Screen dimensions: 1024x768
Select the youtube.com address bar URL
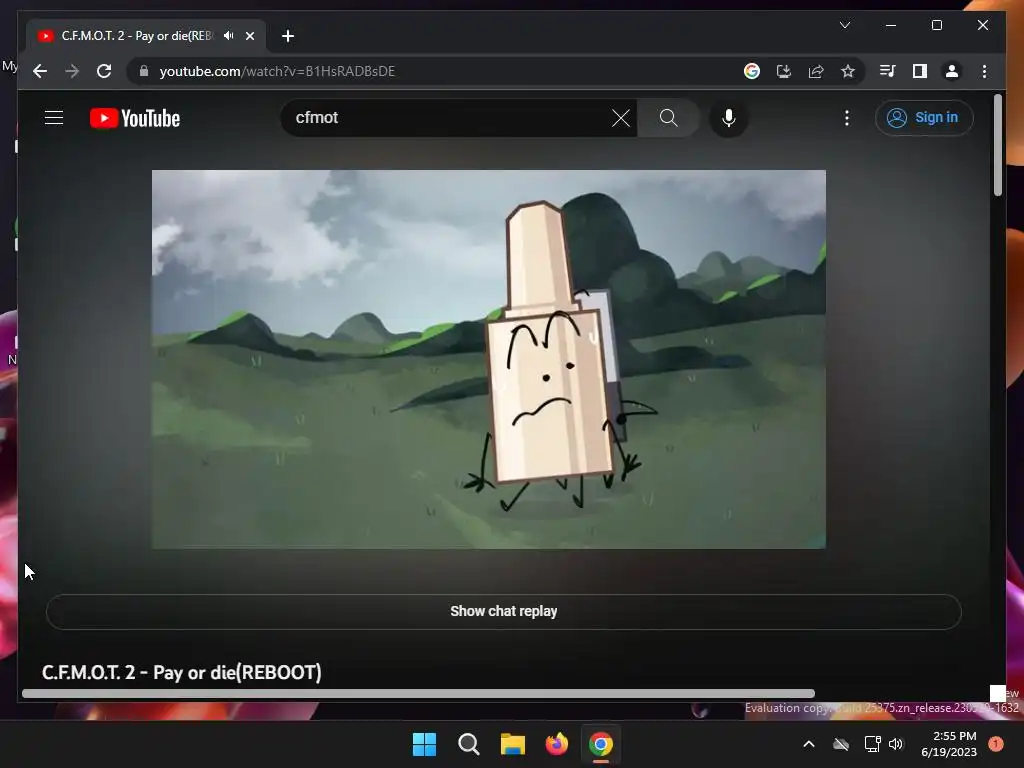tap(277, 71)
